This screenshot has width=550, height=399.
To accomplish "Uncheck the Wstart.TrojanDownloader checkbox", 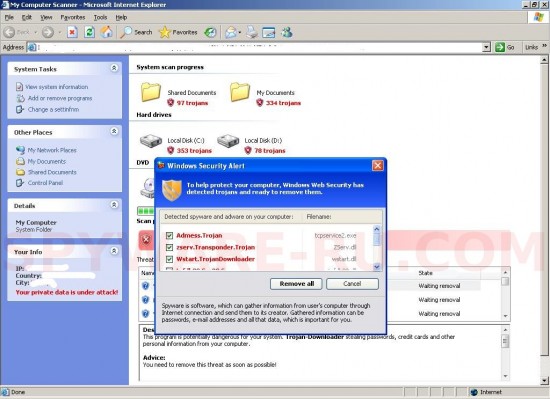I will 169,259.
